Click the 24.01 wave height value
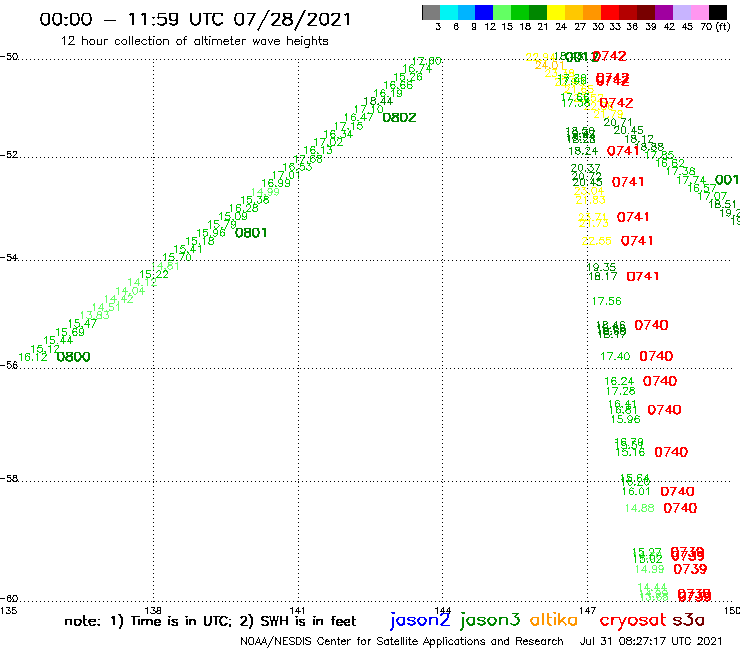740x650 pixels. tap(549, 65)
